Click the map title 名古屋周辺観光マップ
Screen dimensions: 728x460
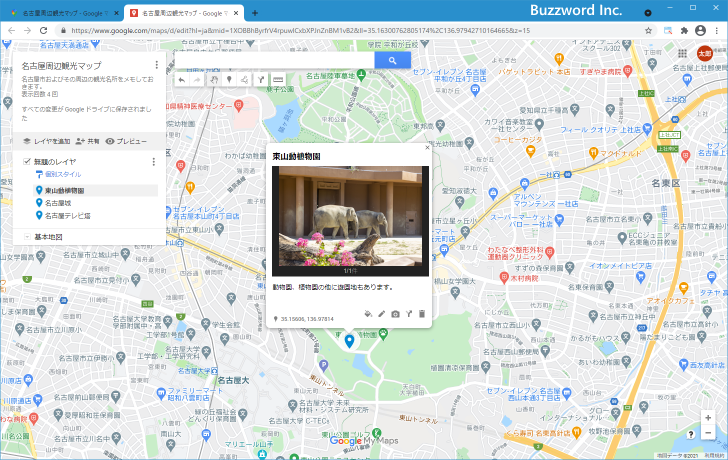(x=61, y=65)
